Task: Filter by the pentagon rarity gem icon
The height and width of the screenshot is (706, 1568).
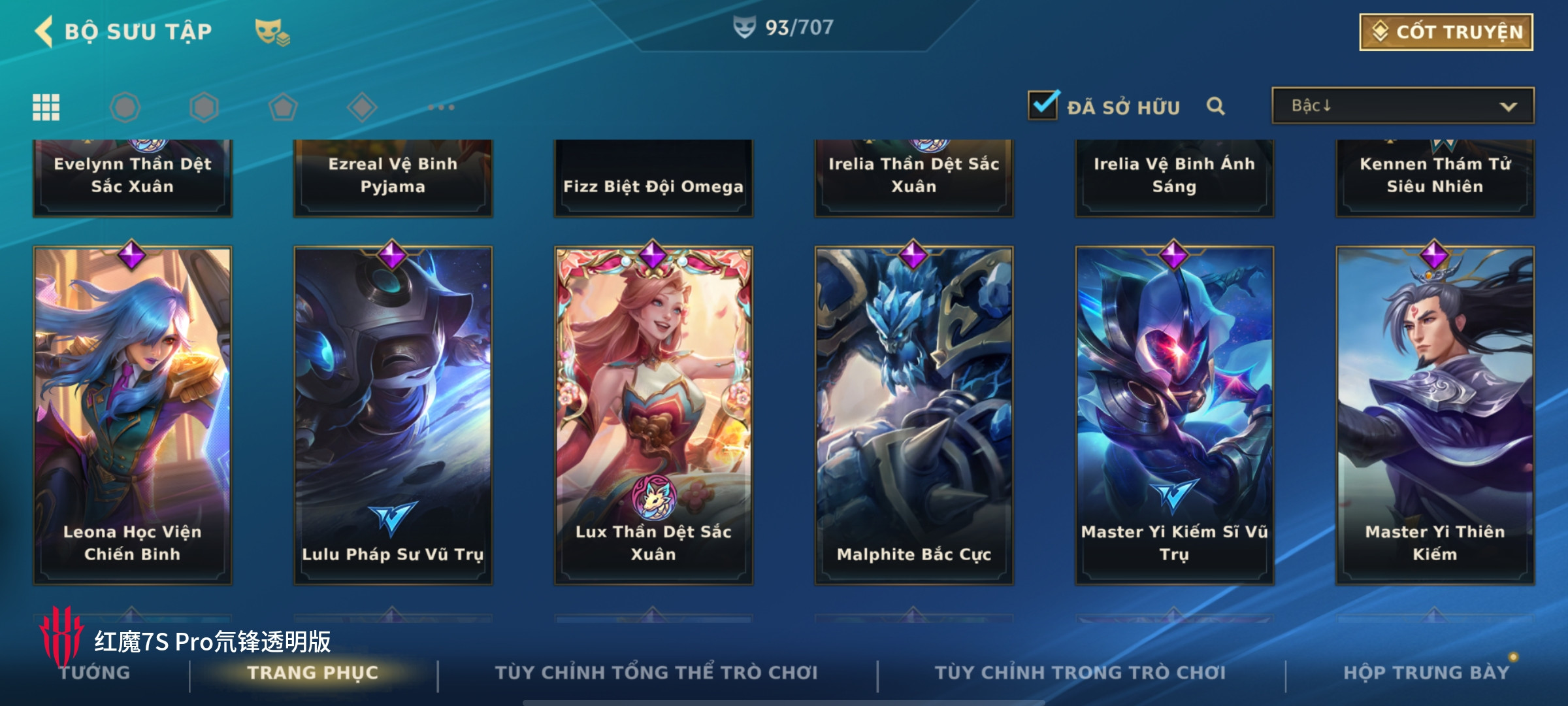Action: 283,107
